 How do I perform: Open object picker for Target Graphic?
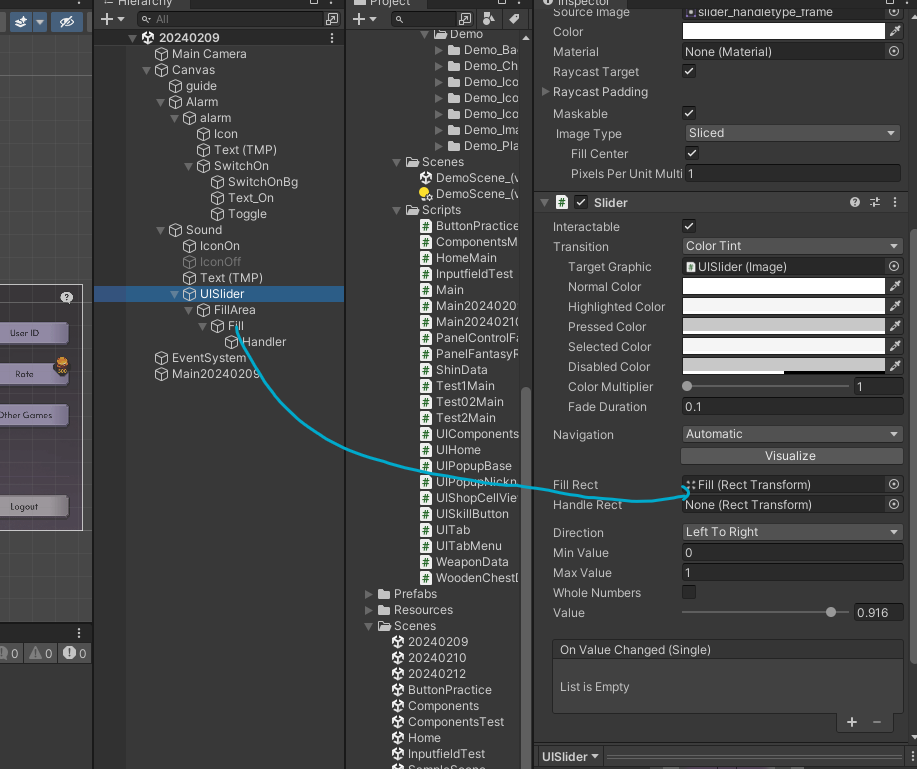(894, 267)
